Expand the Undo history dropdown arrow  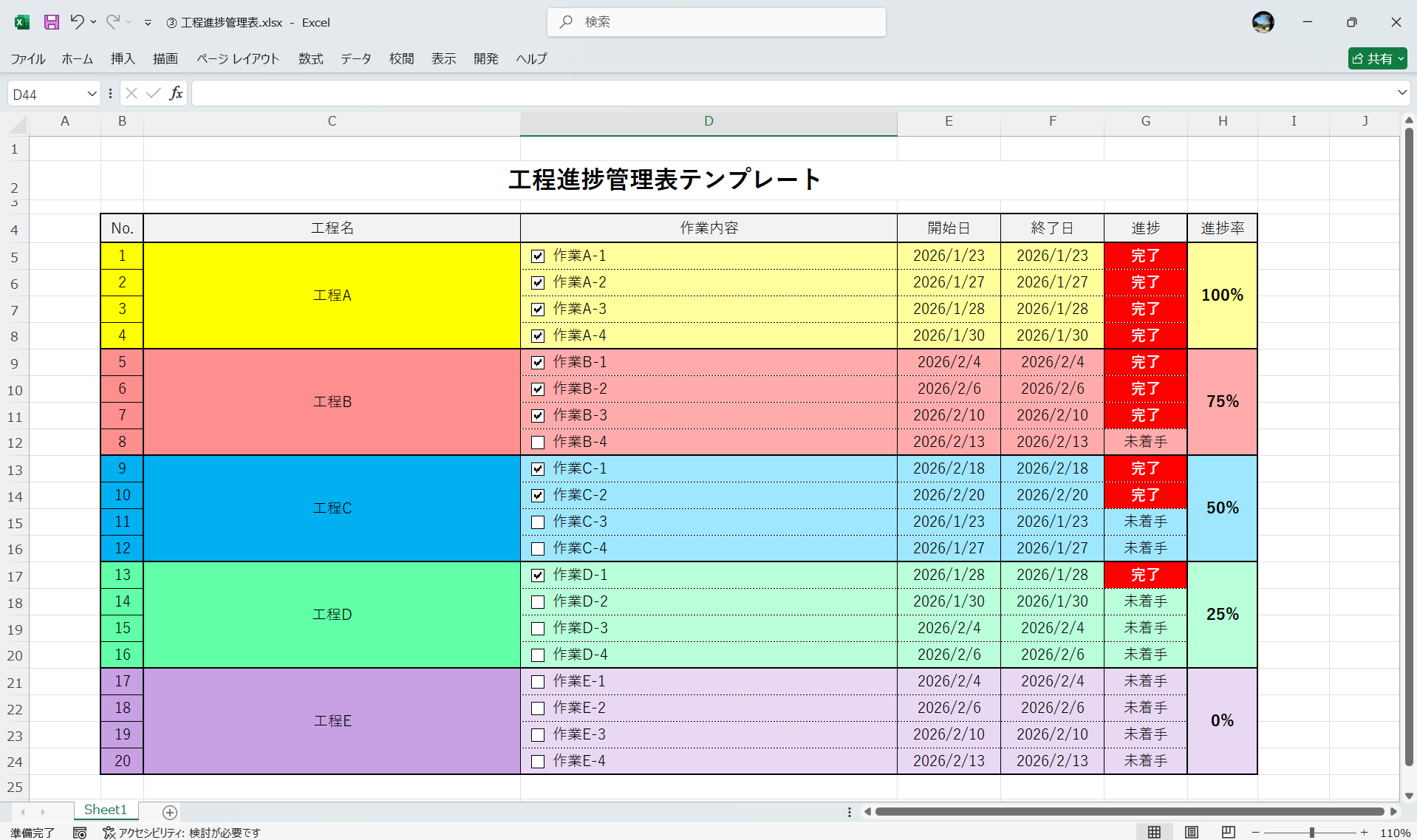(x=93, y=22)
